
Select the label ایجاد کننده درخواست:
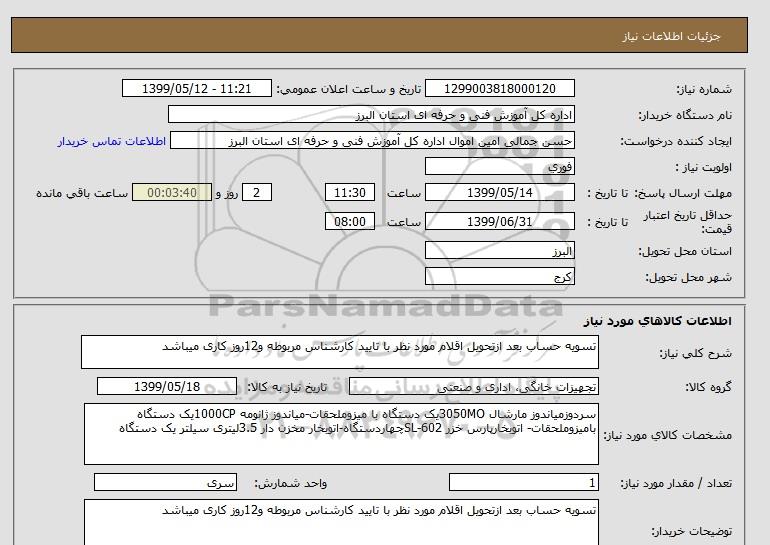676,141
